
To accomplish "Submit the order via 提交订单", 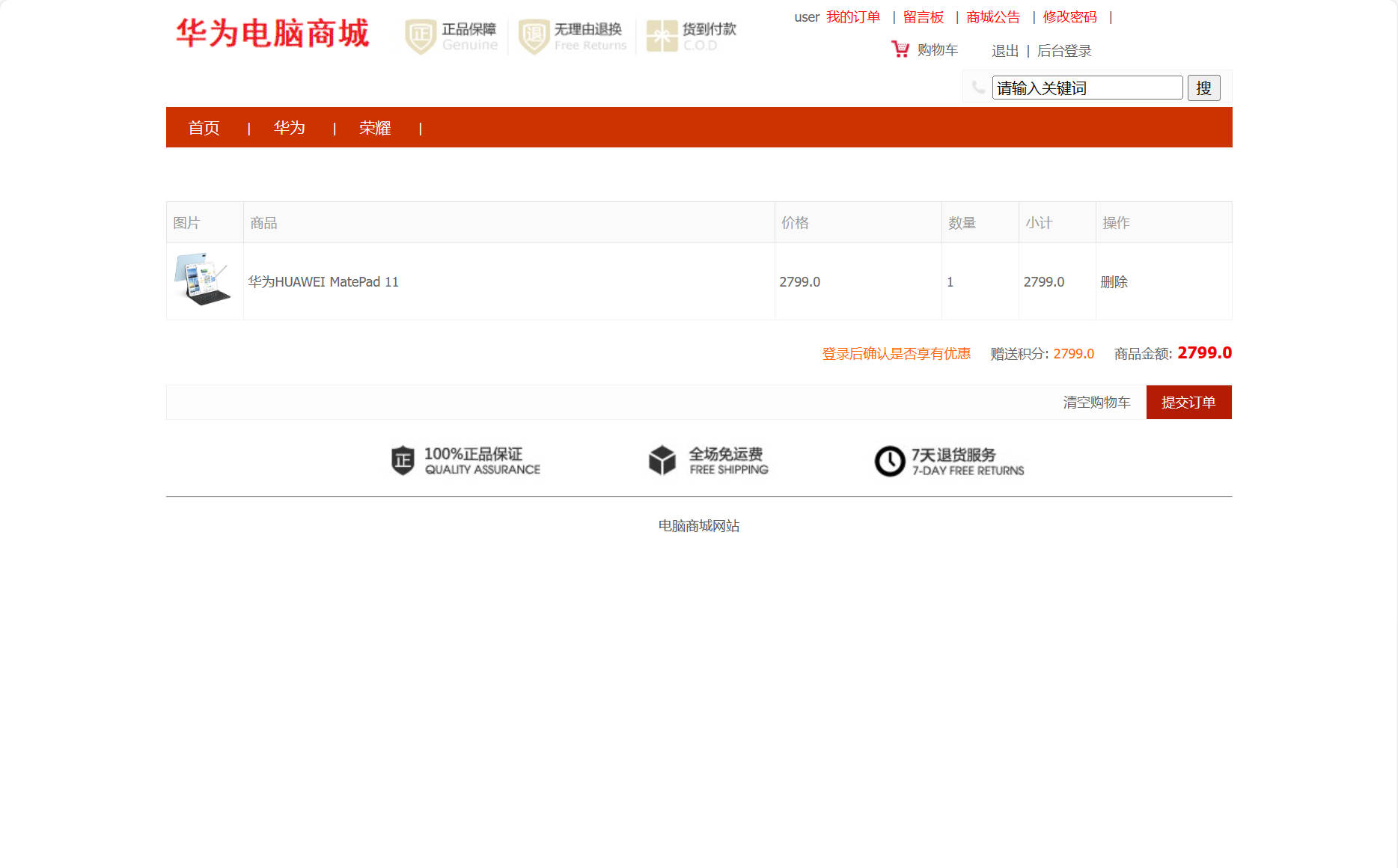I will coord(1188,402).
